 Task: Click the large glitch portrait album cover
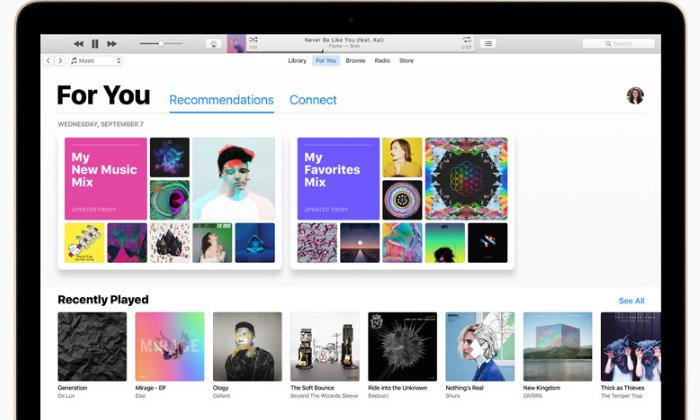234,179
